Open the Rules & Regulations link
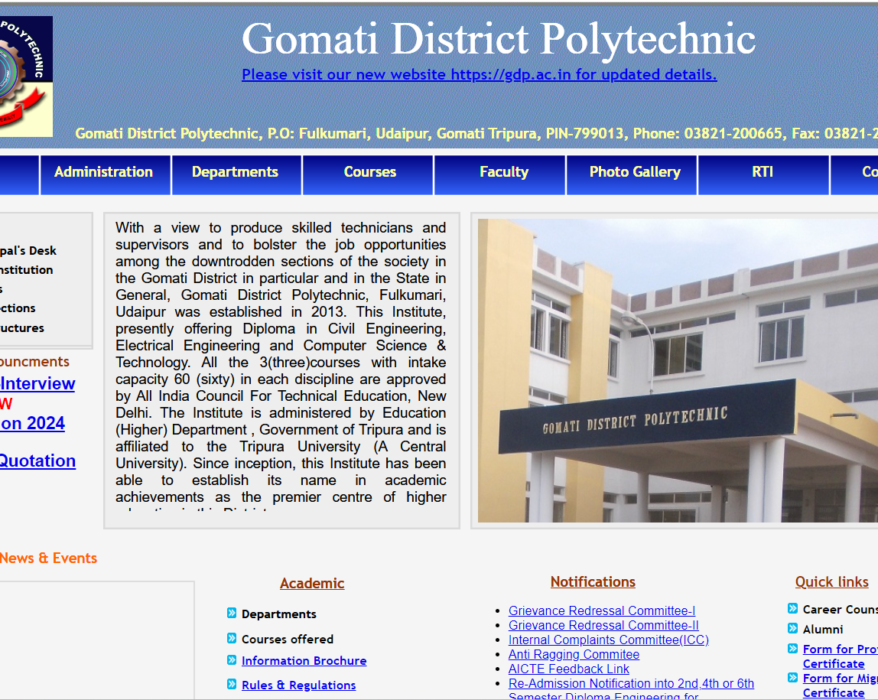The width and height of the screenshot is (878, 700). pyautogui.click(x=298, y=685)
